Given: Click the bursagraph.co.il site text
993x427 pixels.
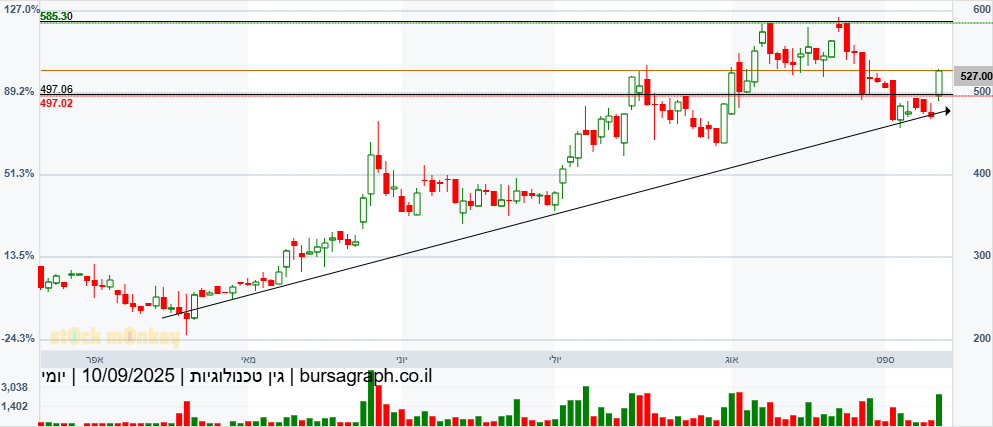Looking at the screenshot, I should tap(365, 376).
